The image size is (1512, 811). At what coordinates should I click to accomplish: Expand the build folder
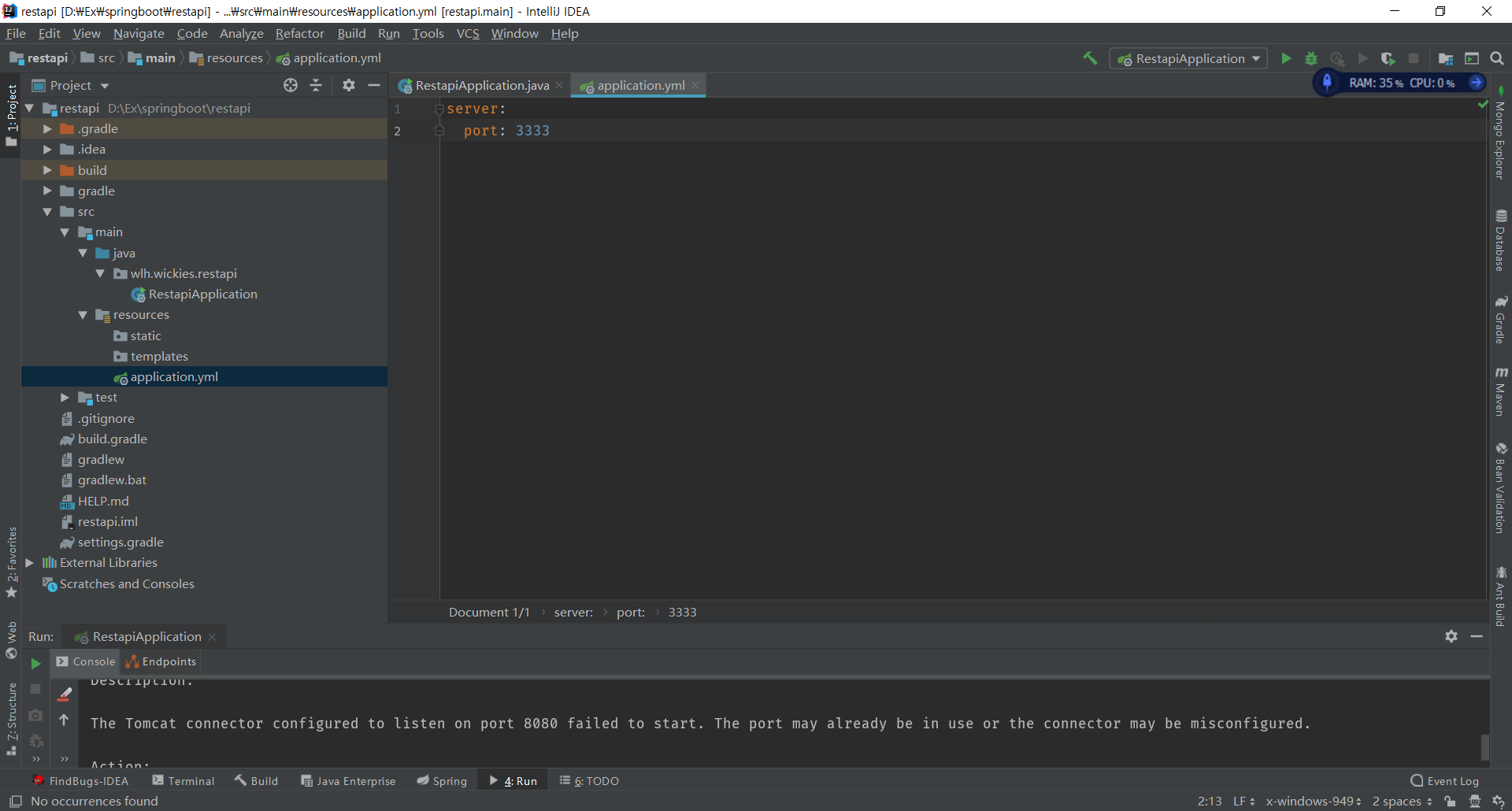47,170
